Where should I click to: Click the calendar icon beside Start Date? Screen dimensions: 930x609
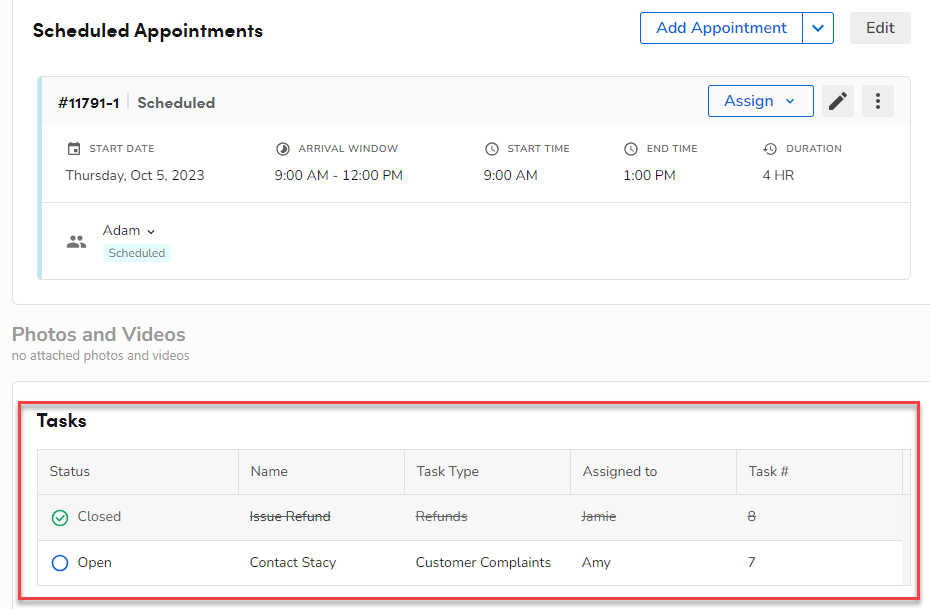click(x=73, y=149)
